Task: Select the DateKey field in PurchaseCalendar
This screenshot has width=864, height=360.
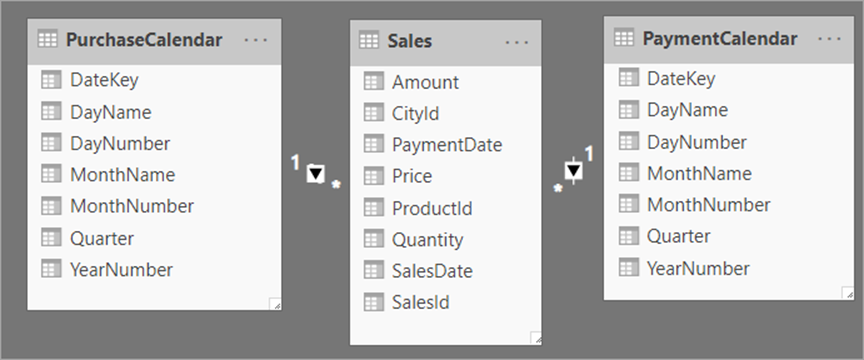Action: click(x=154, y=80)
